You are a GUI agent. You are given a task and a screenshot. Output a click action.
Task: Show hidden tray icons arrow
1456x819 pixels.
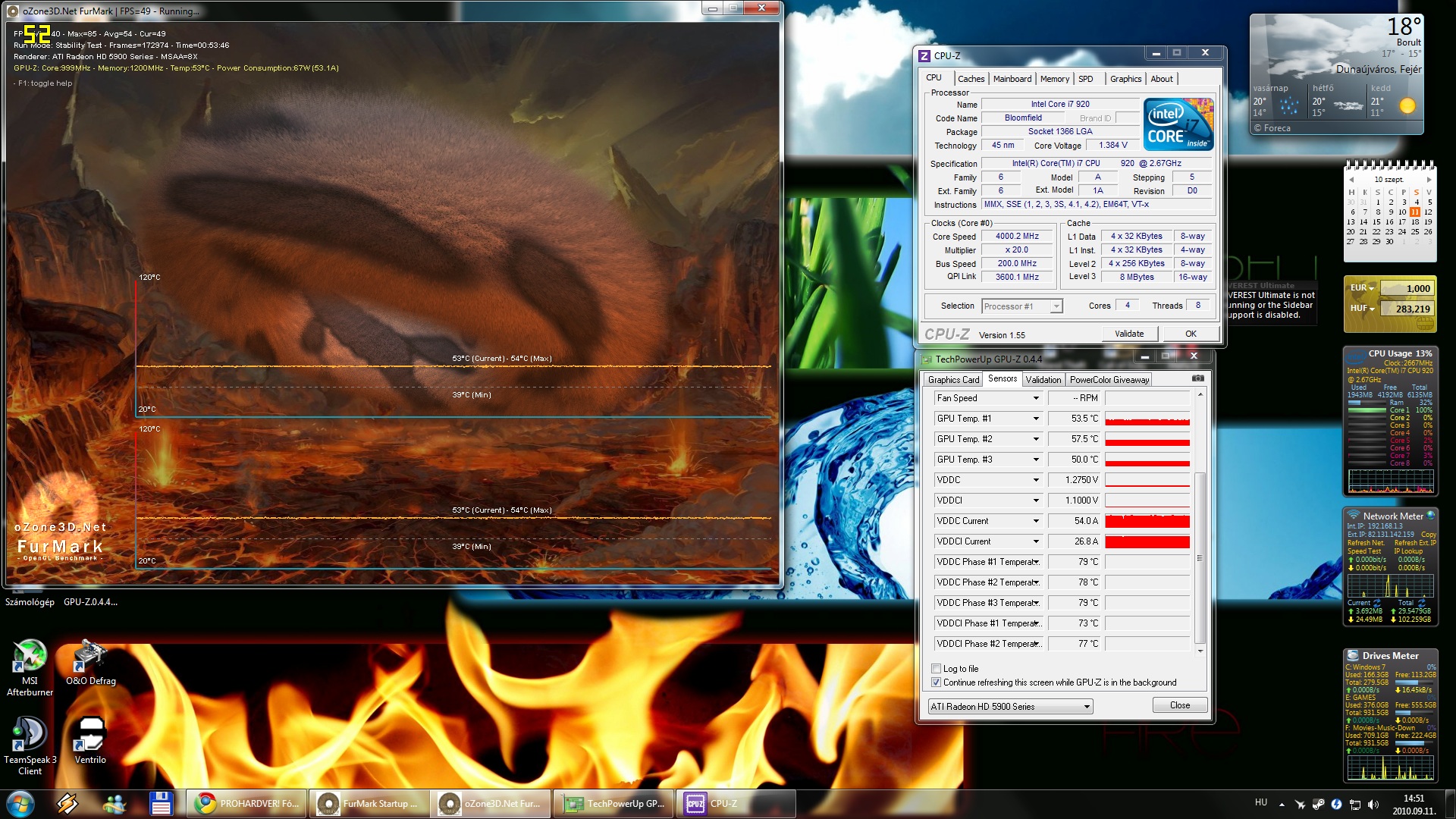click(x=1282, y=804)
